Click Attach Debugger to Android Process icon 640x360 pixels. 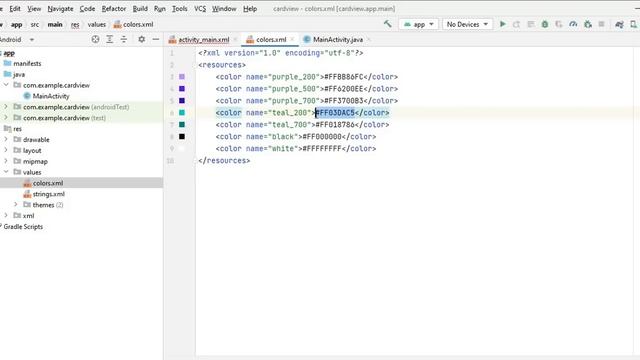[x=587, y=24]
